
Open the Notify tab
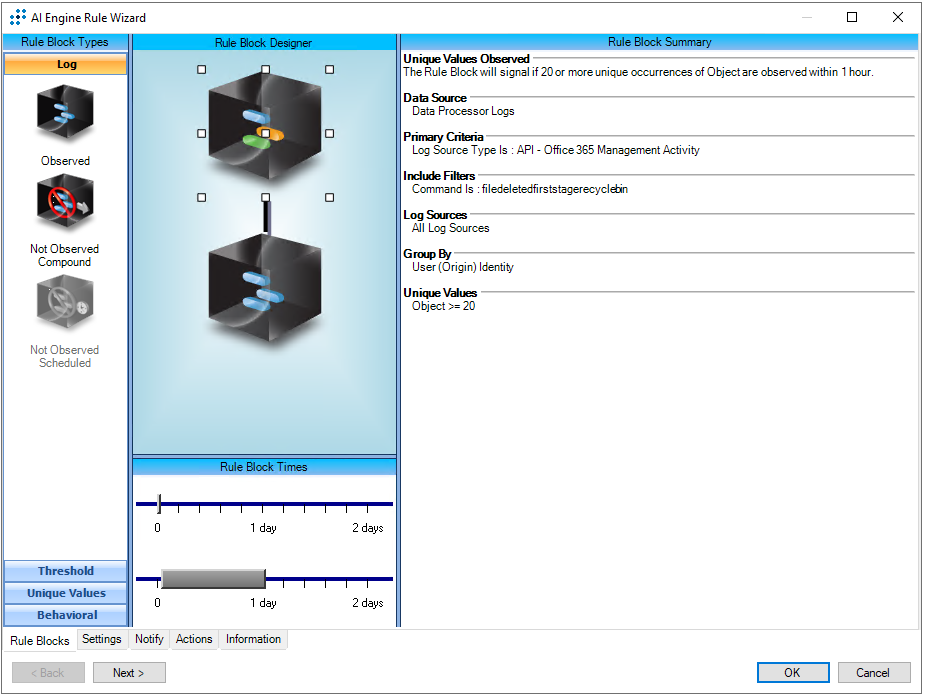click(x=149, y=640)
